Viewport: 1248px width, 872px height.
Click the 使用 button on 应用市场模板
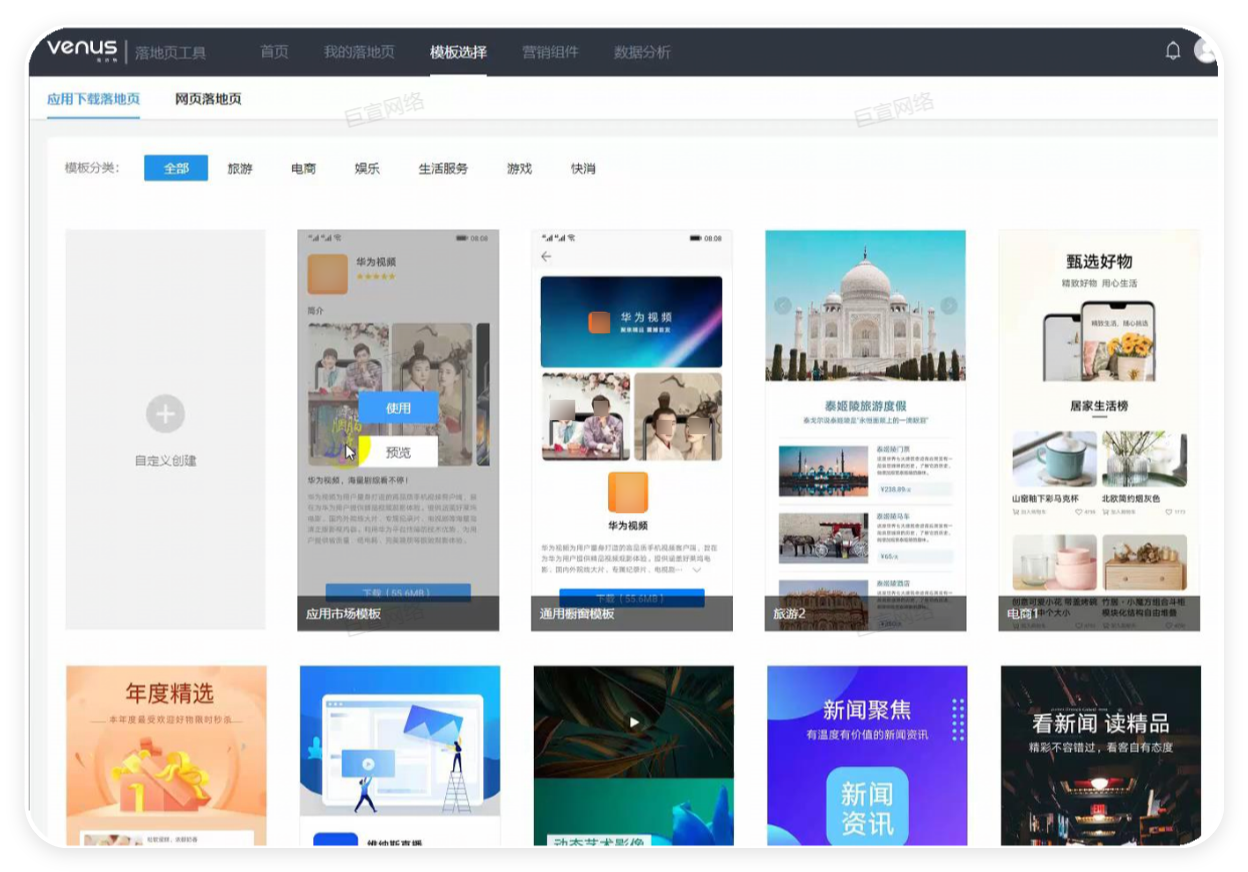coord(398,408)
